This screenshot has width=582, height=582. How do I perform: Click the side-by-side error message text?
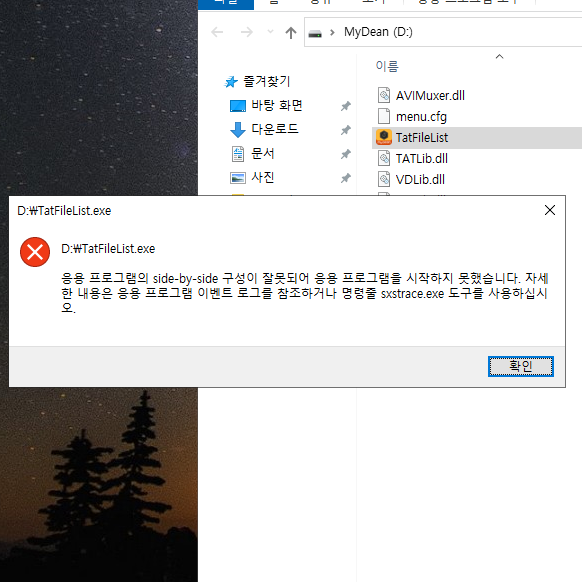pos(305,293)
